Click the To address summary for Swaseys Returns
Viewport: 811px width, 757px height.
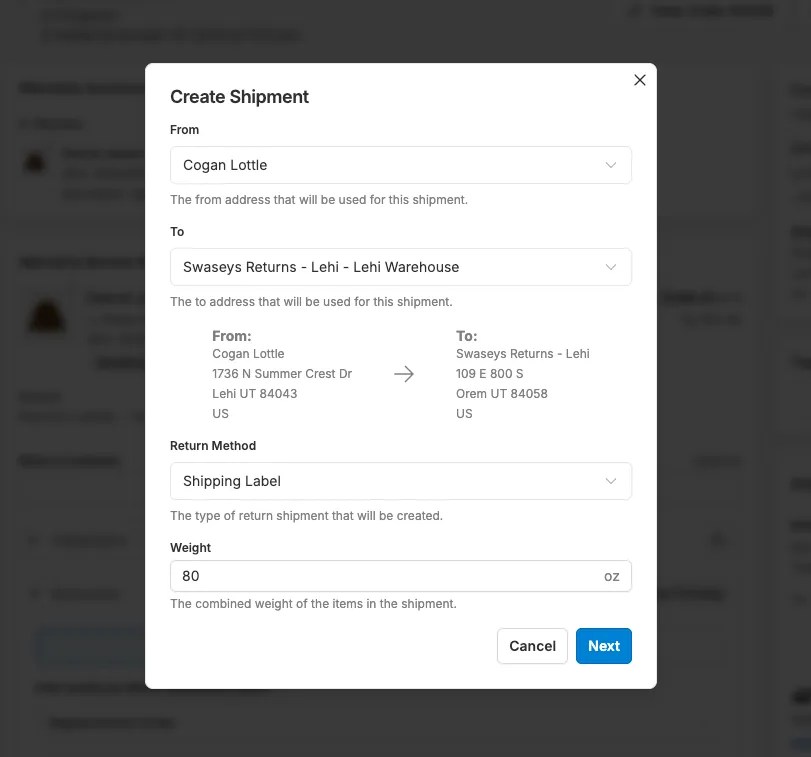[520, 374]
